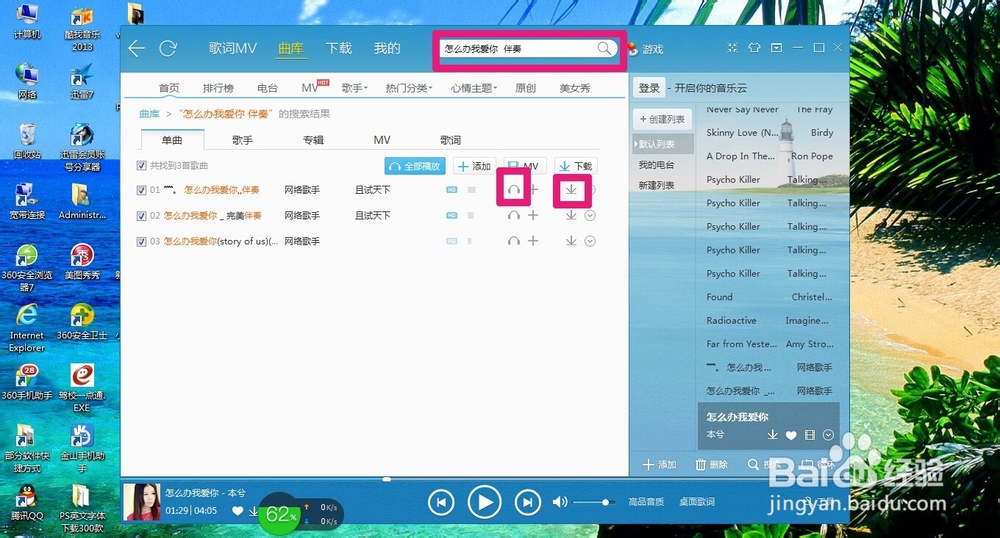Uncheck song 03 checkbox
1000x538 pixels.
(142, 242)
